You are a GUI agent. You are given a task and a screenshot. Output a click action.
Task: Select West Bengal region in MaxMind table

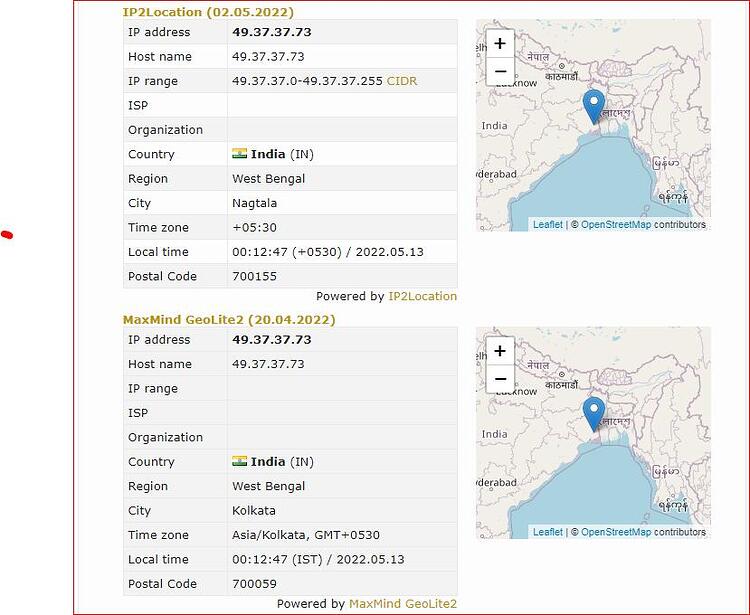click(x=268, y=486)
